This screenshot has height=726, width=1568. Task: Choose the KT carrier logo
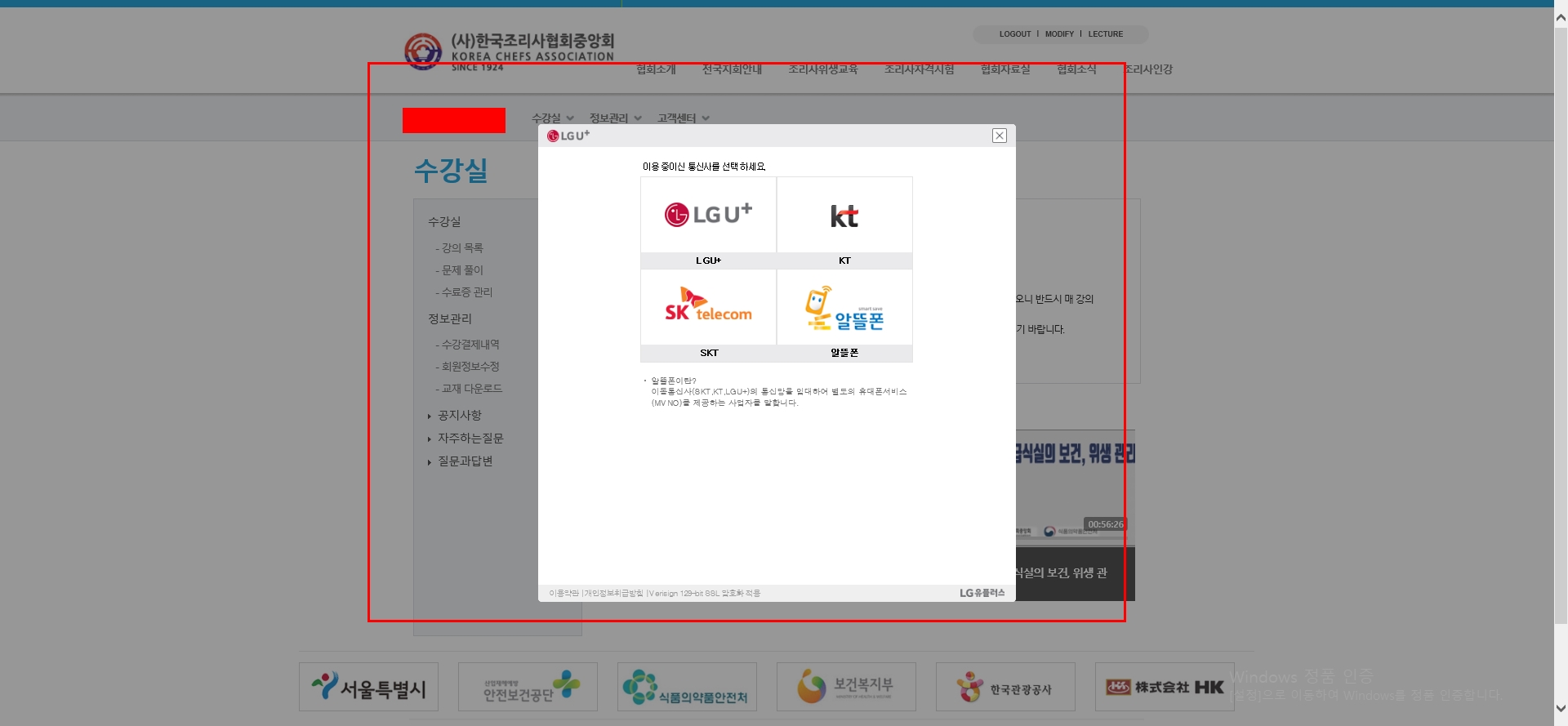(x=844, y=216)
